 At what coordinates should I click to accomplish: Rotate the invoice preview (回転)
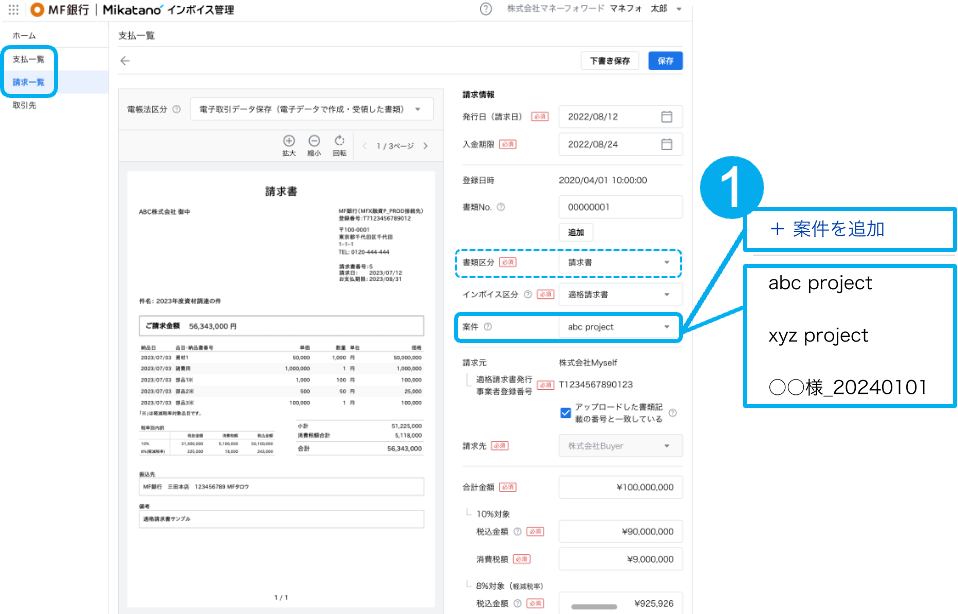339,145
